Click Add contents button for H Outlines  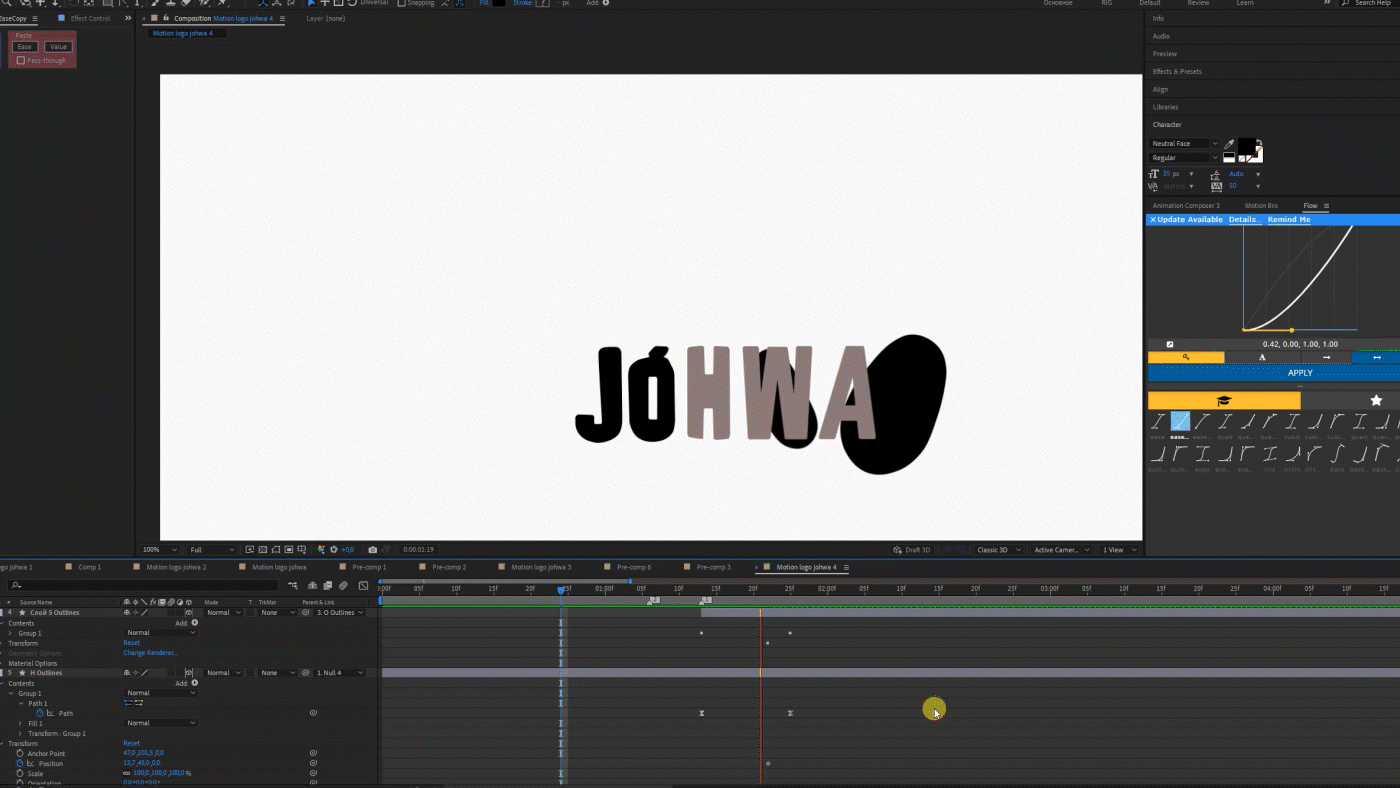(195, 683)
